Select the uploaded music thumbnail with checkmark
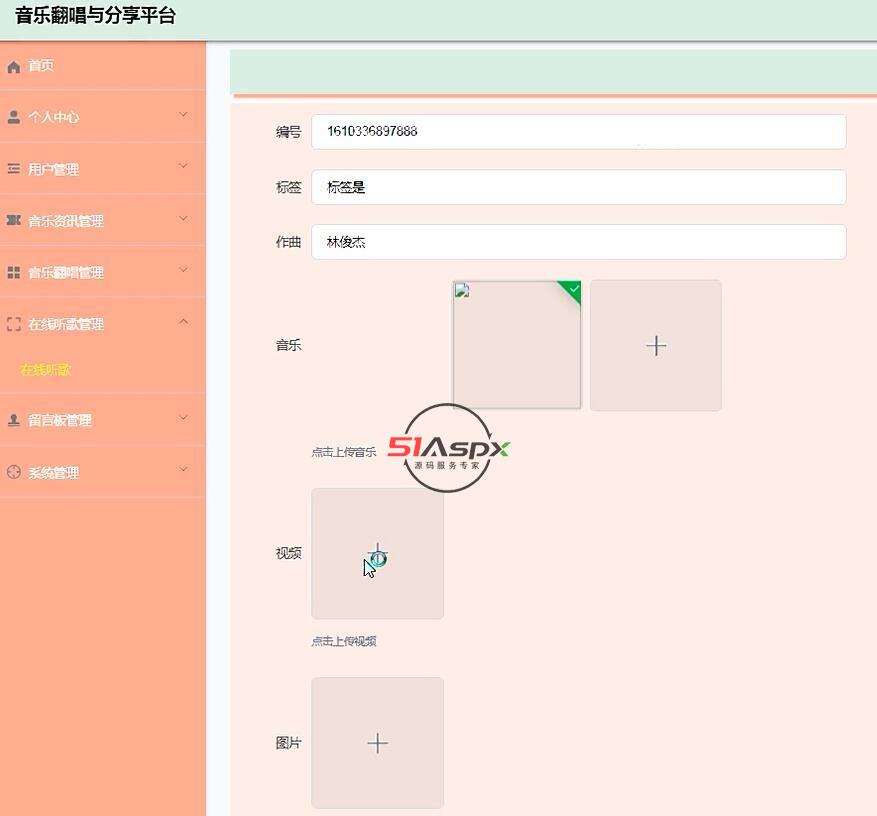This screenshot has height=816, width=877. click(x=517, y=345)
